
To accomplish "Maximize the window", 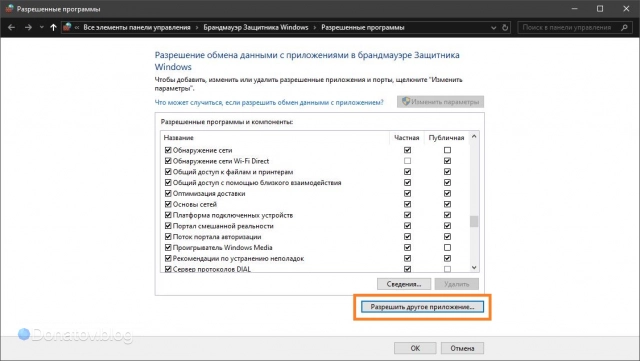I will pos(600,9).
